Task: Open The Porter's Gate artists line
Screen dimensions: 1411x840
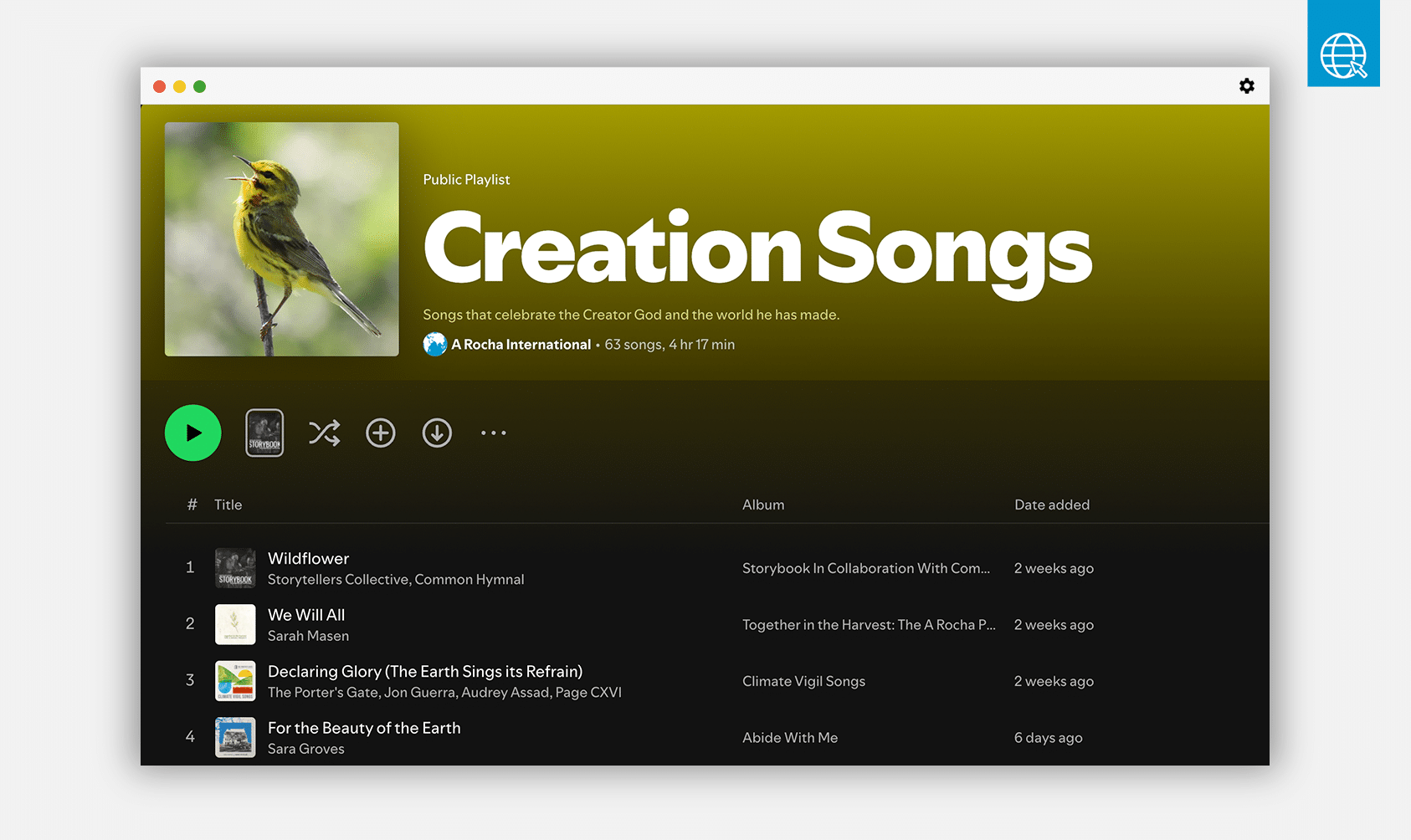Action: pos(444,693)
